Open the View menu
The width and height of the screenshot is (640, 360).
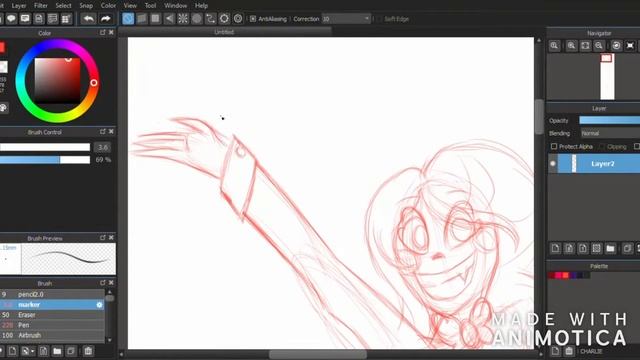click(x=130, y=6)
